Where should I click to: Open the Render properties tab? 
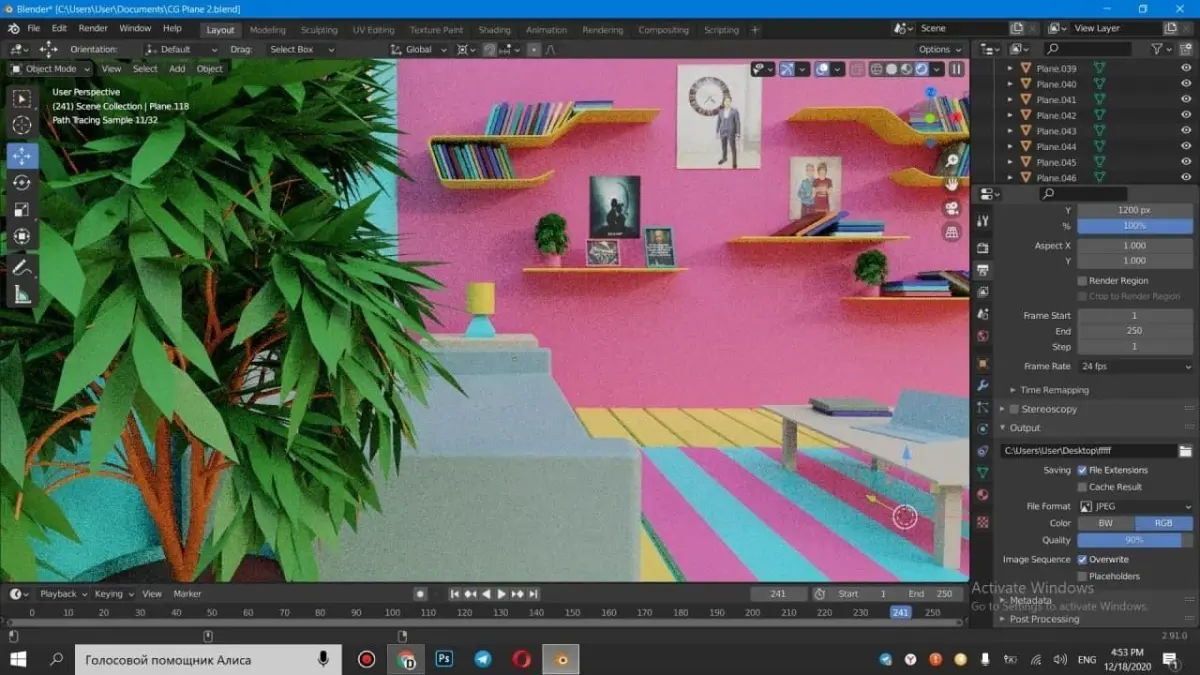[983, 248]
